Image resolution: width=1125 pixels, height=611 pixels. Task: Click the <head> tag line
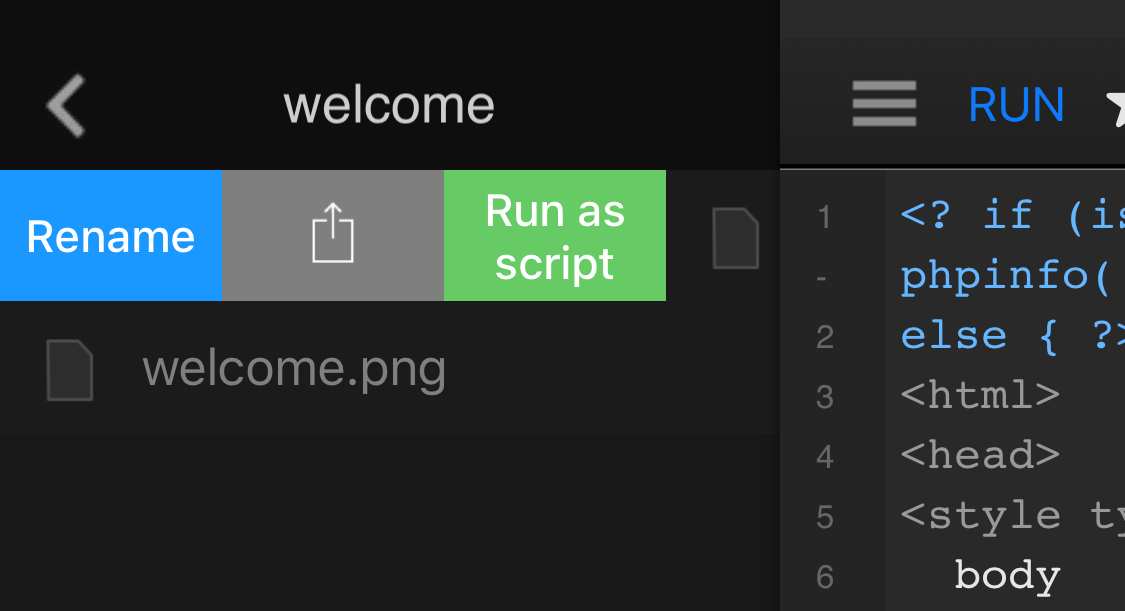(979, 456)
